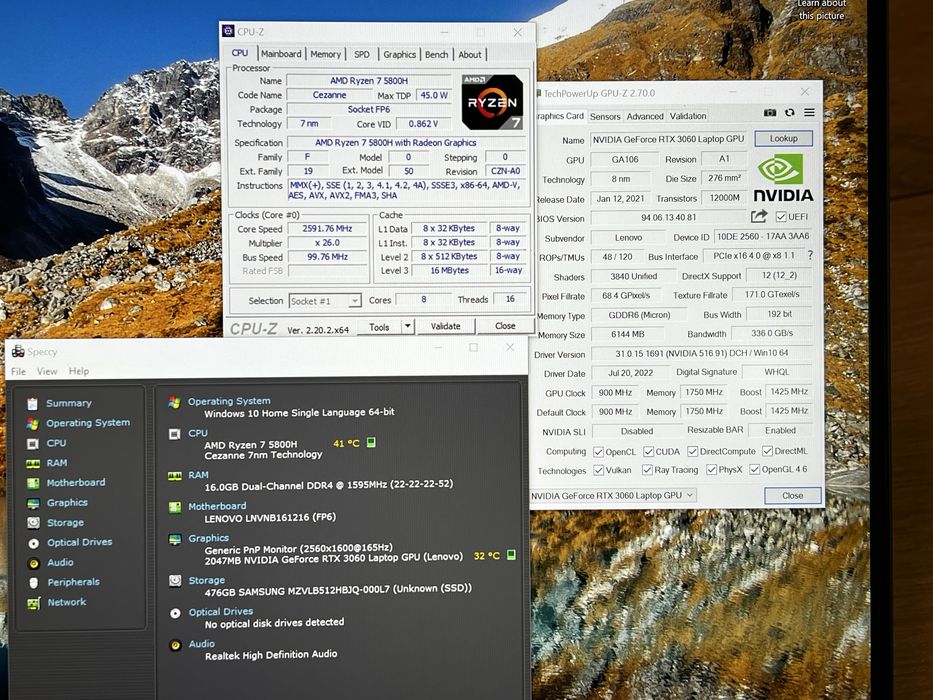The image size is (933, 700).
Task: Switch to the Memory tab in CPU-Z
Action: (x=325, y=54)
